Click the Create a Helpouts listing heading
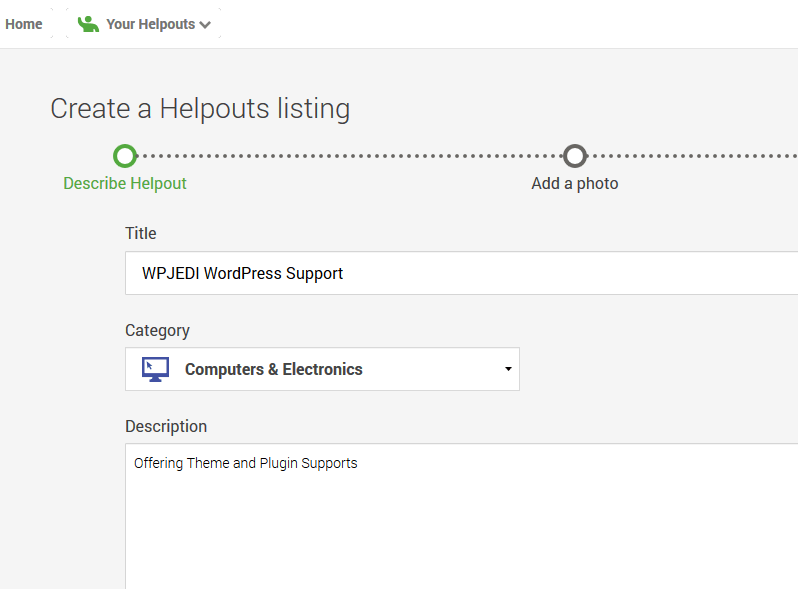Screen dimensions: 798x589 (200, 108)
